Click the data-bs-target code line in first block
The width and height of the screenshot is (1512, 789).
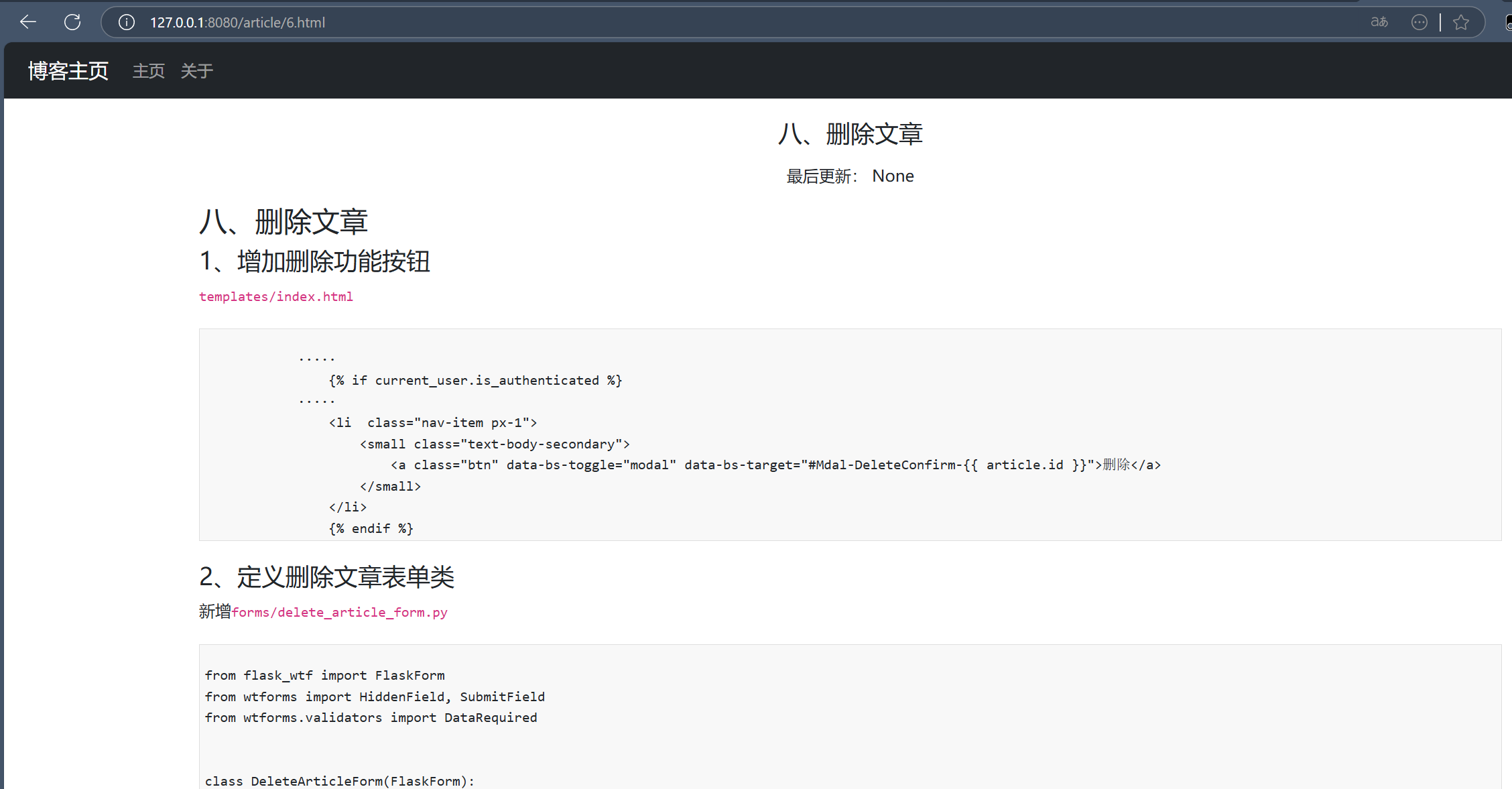775,465
